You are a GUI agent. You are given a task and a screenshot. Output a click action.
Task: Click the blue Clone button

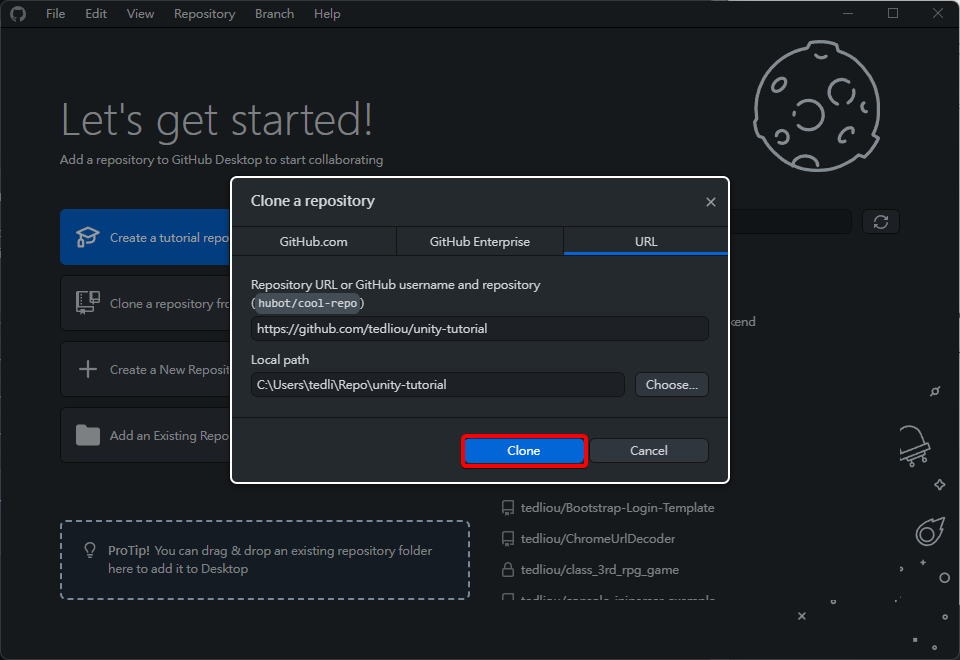(x=523, y=451)
